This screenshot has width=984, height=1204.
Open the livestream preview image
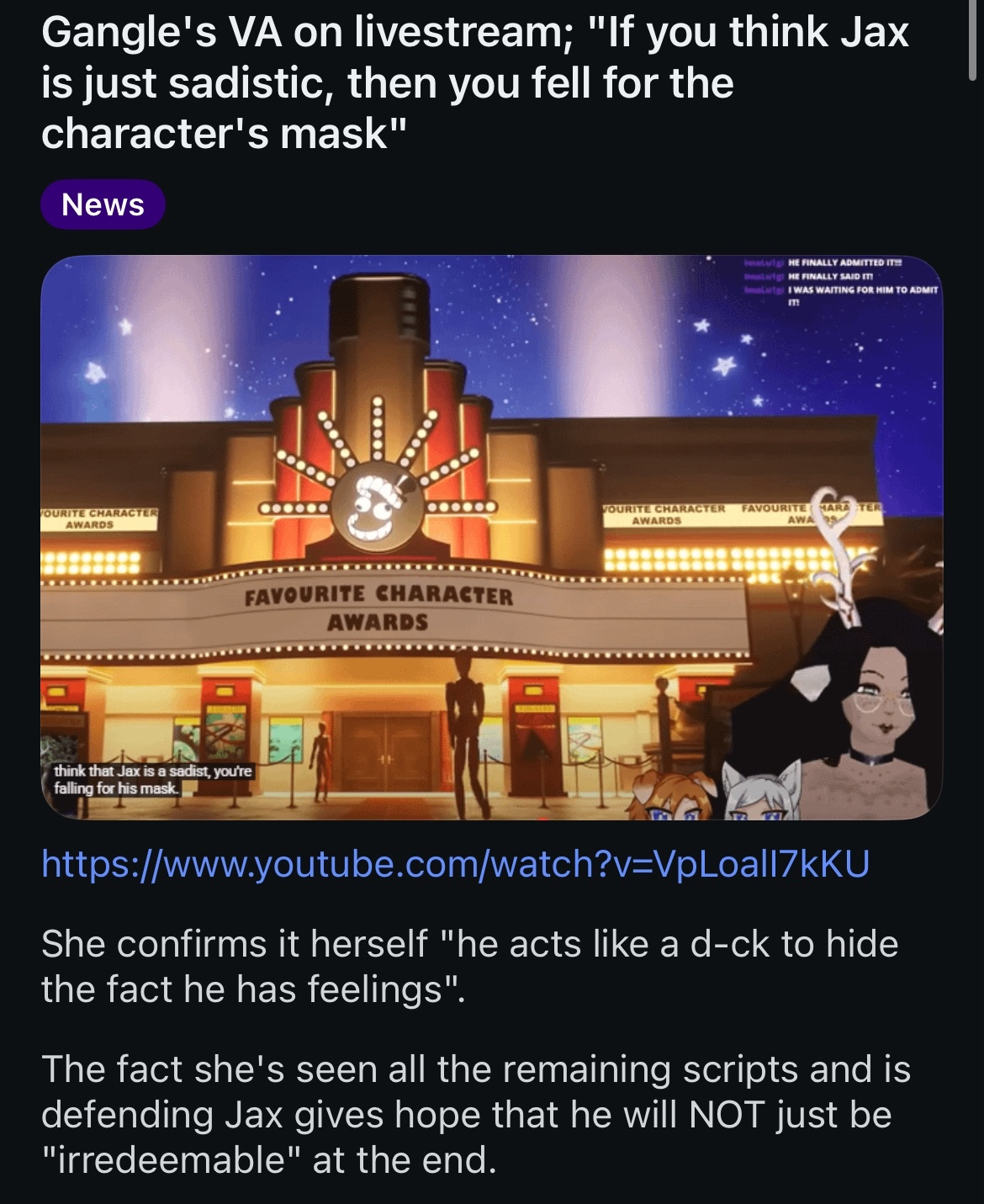(x=492, y=538)
